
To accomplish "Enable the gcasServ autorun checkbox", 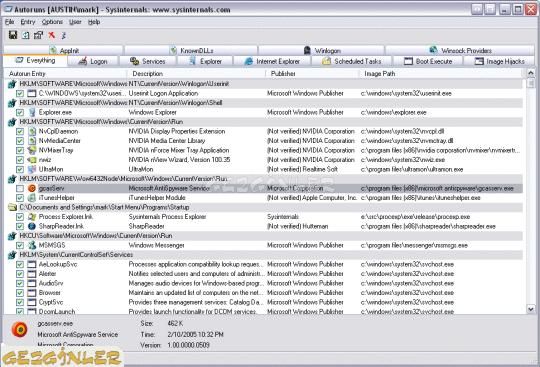I will tap(20, 188).
